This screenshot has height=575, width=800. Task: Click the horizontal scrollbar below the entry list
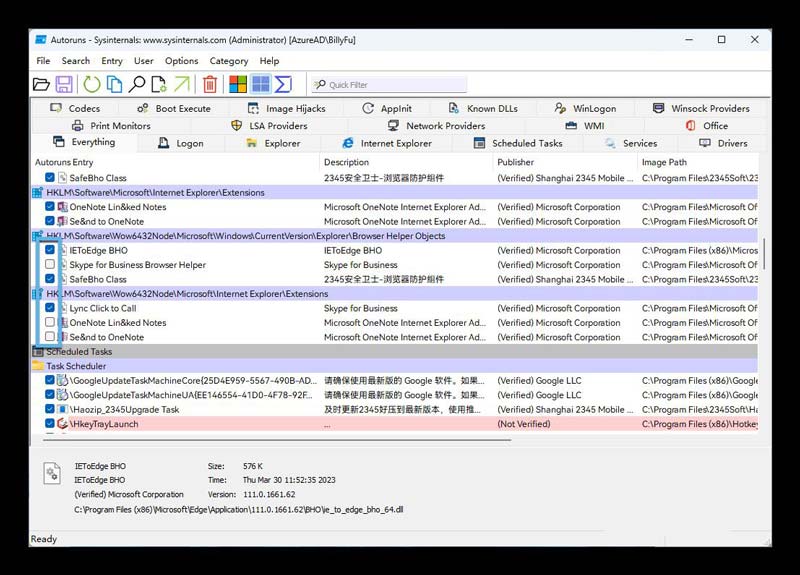(277, 439)
